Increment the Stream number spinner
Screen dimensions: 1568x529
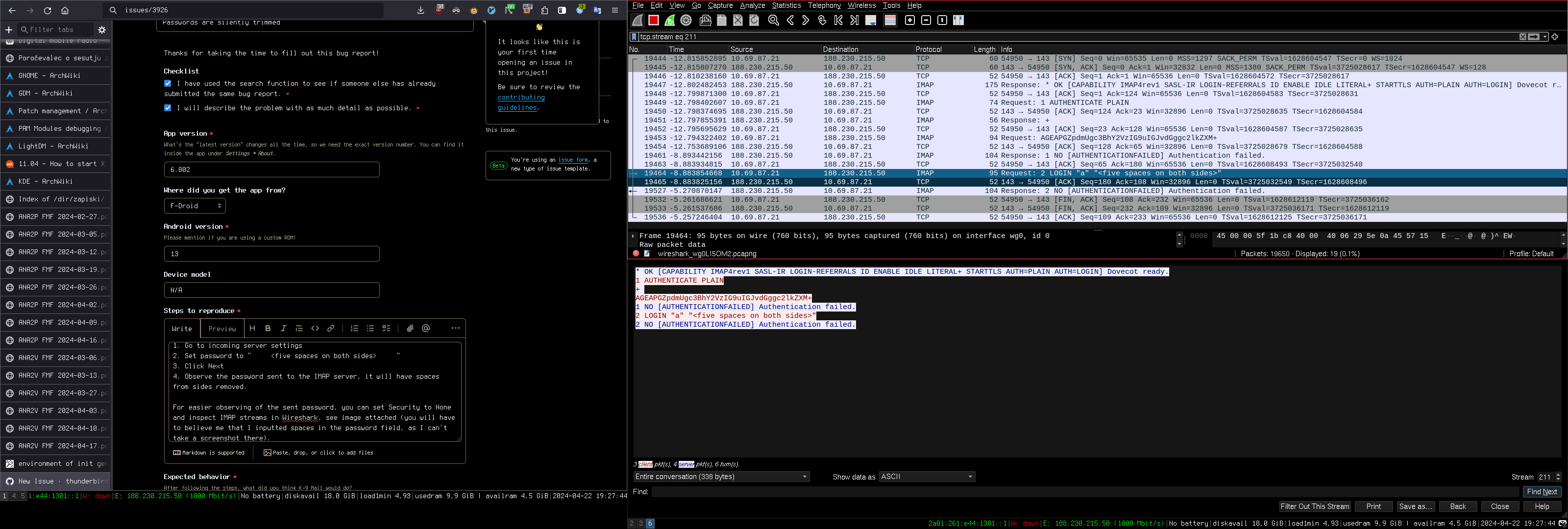1558,474
